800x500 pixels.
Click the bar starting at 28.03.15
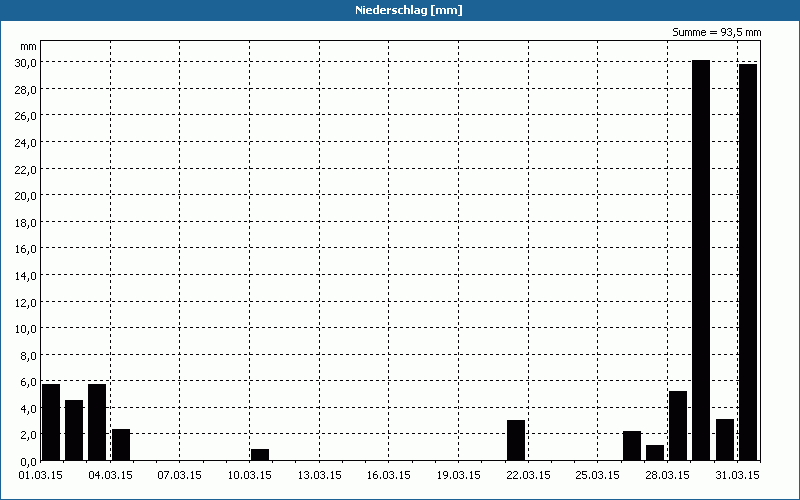coord(678,426)
